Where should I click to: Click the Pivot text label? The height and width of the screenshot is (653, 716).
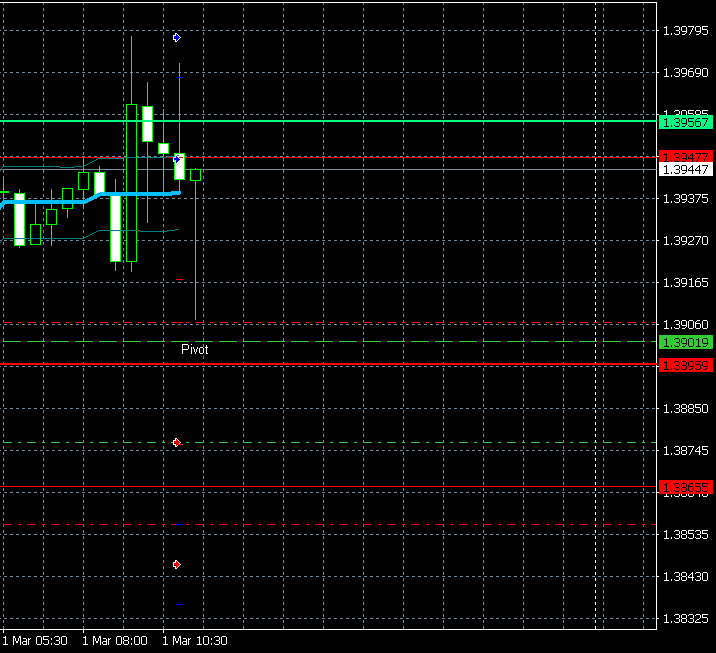click(194, 350)
